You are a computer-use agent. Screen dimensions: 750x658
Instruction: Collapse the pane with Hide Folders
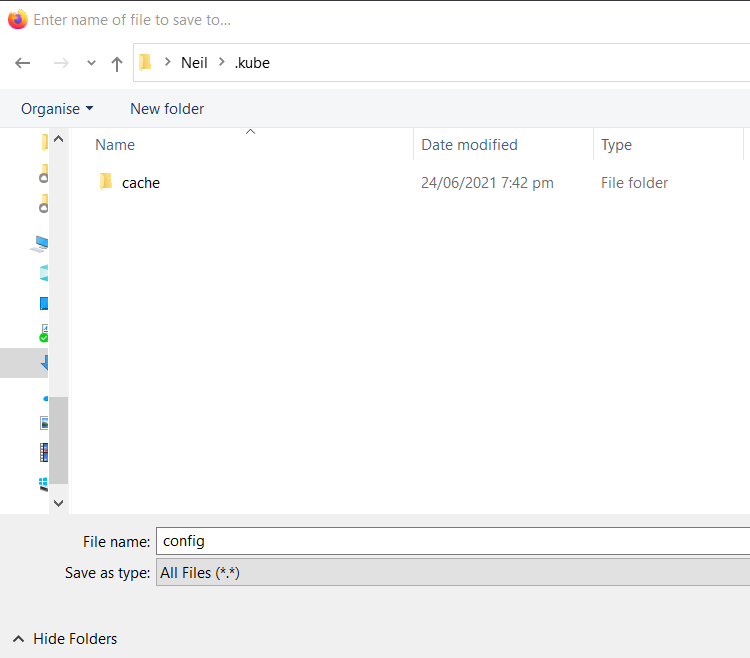point(65,639)
